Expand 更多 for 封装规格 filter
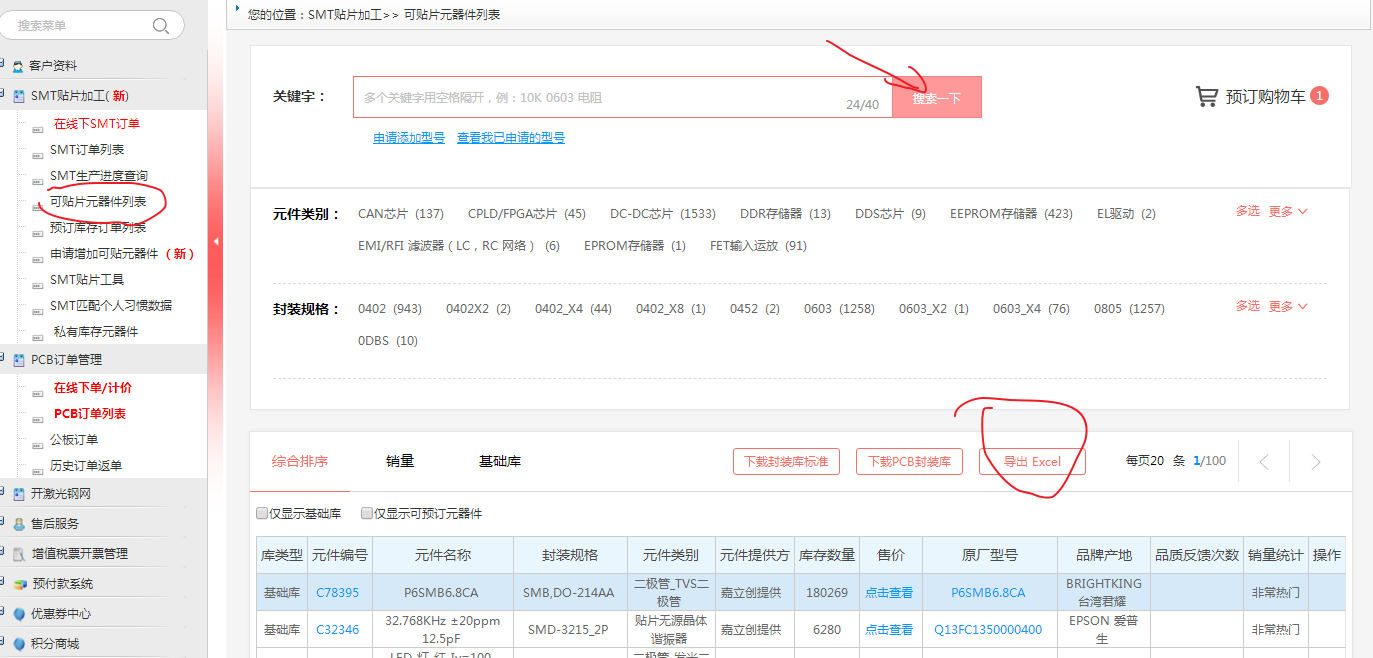 (1288, 306)
